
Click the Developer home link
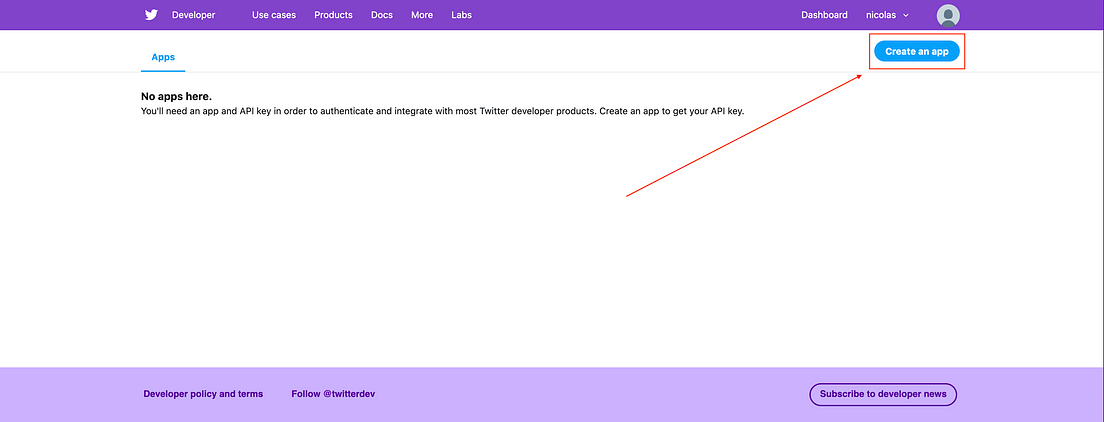194,15
